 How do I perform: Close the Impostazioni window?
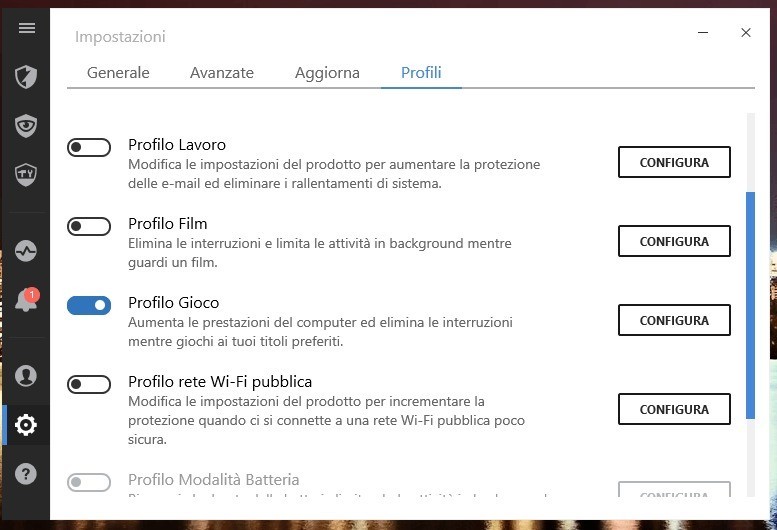[x=746, y=33]
